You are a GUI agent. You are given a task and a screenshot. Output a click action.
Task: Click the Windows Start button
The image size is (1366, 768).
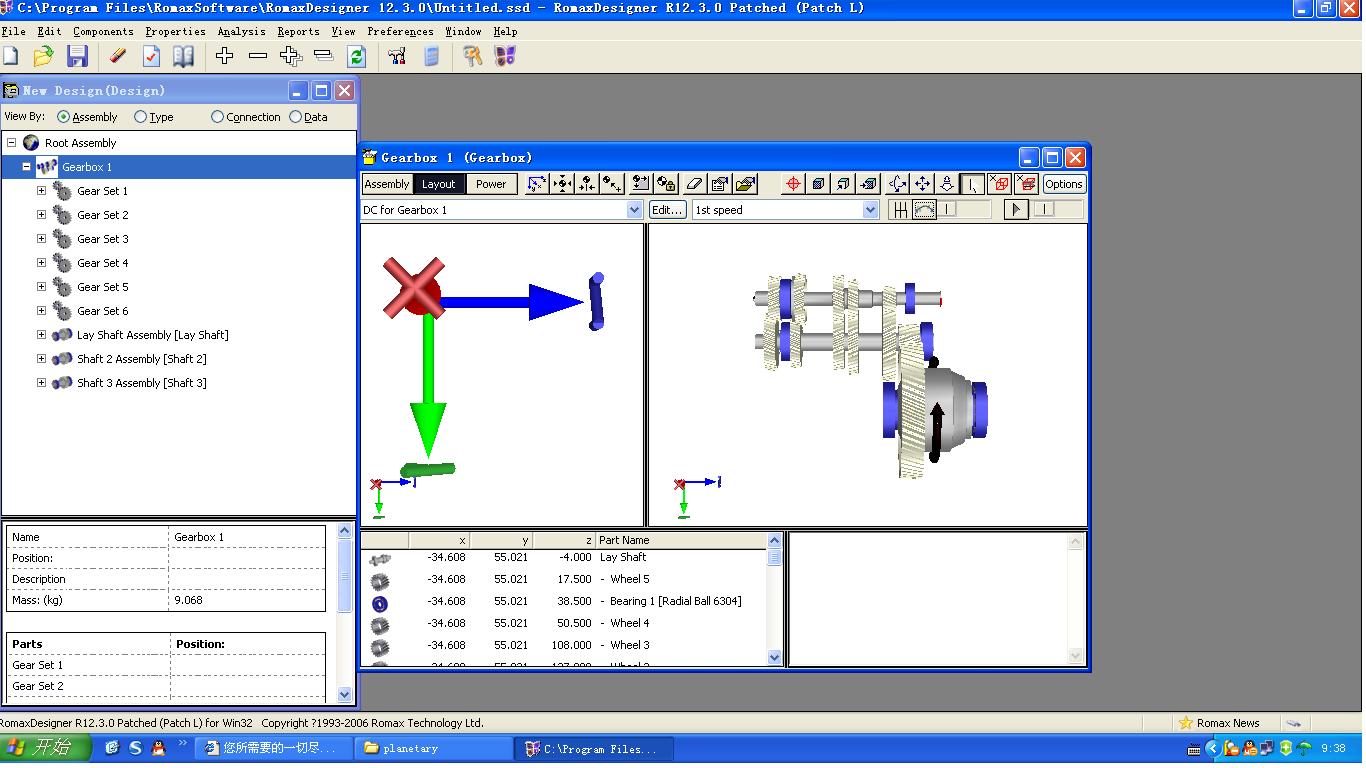coord(45,747)
